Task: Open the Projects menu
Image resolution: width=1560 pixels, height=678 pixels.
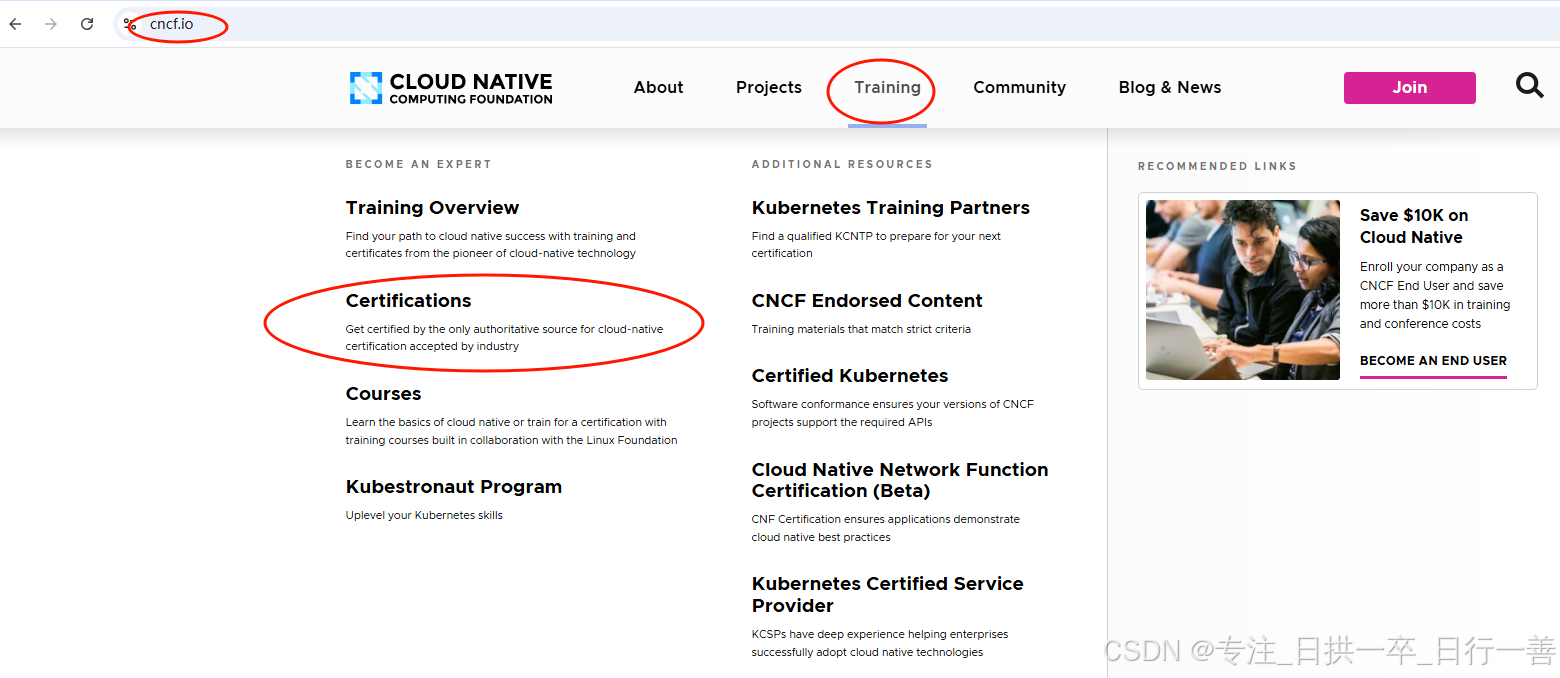Action: coord(769,87)
